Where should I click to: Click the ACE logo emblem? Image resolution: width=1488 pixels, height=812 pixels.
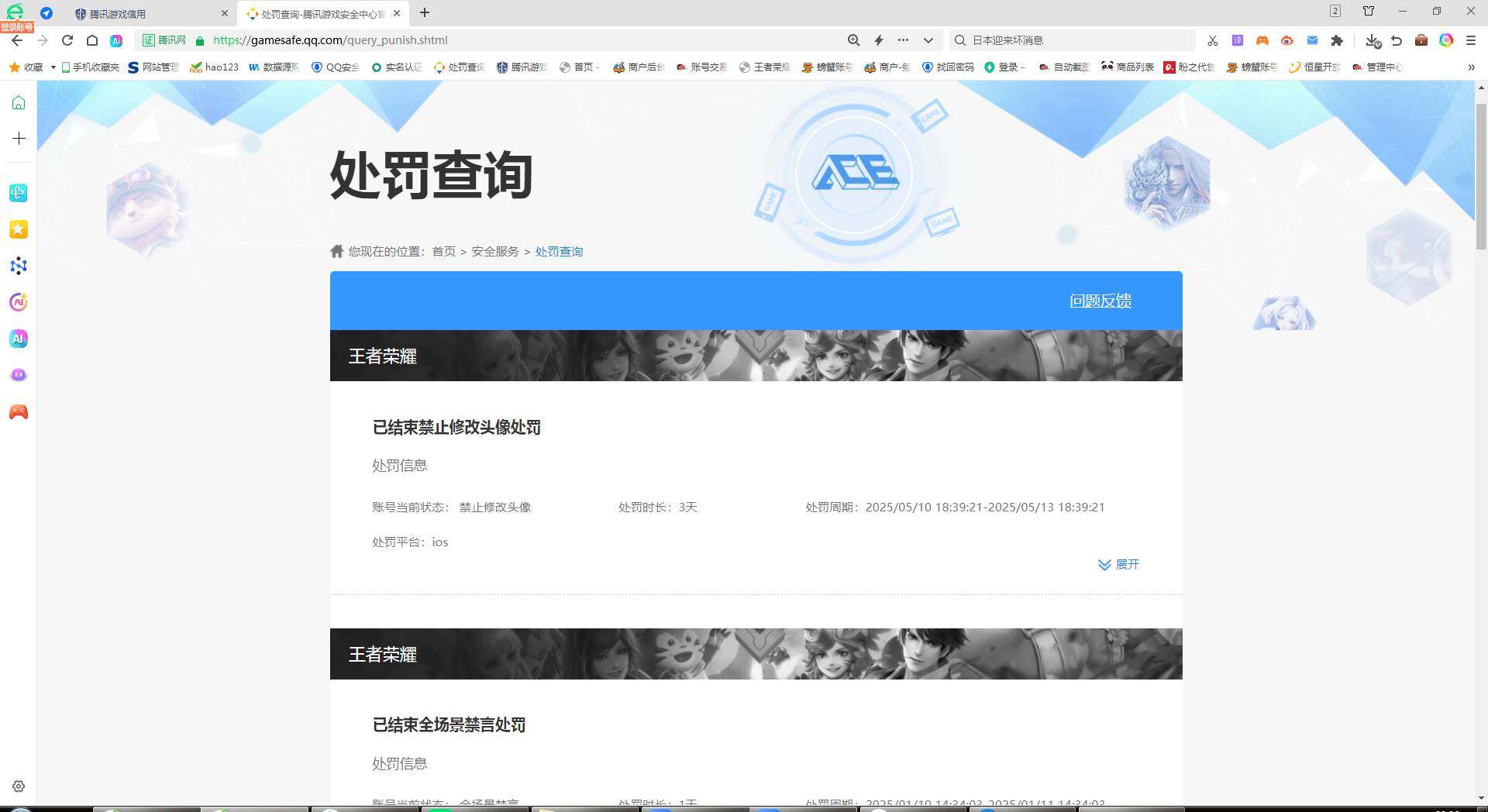pos(855,173)
